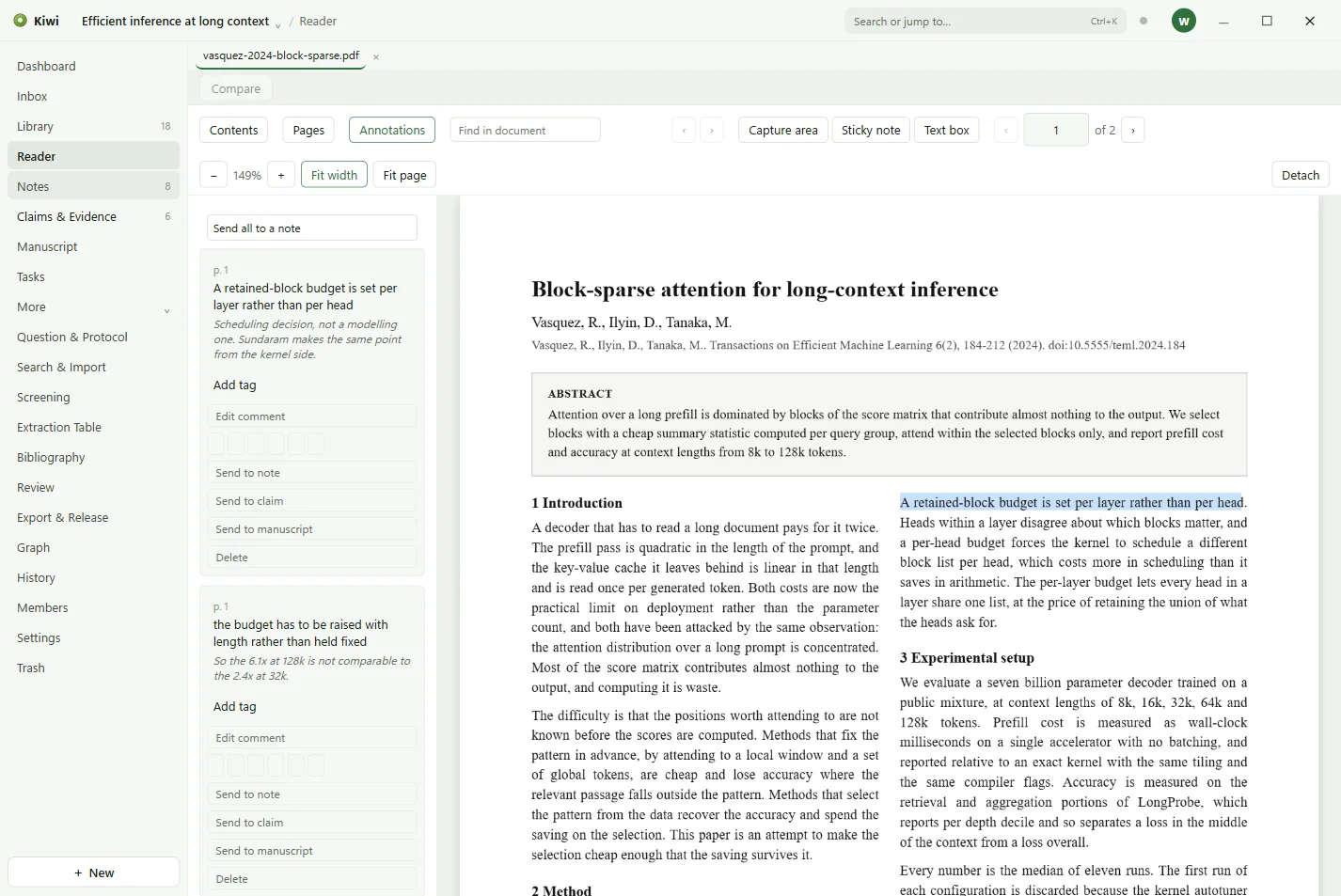Viewport: 1341px width, 896px height.
Task: Zoom in with the plus button
Action: click(x=281, y=175)
